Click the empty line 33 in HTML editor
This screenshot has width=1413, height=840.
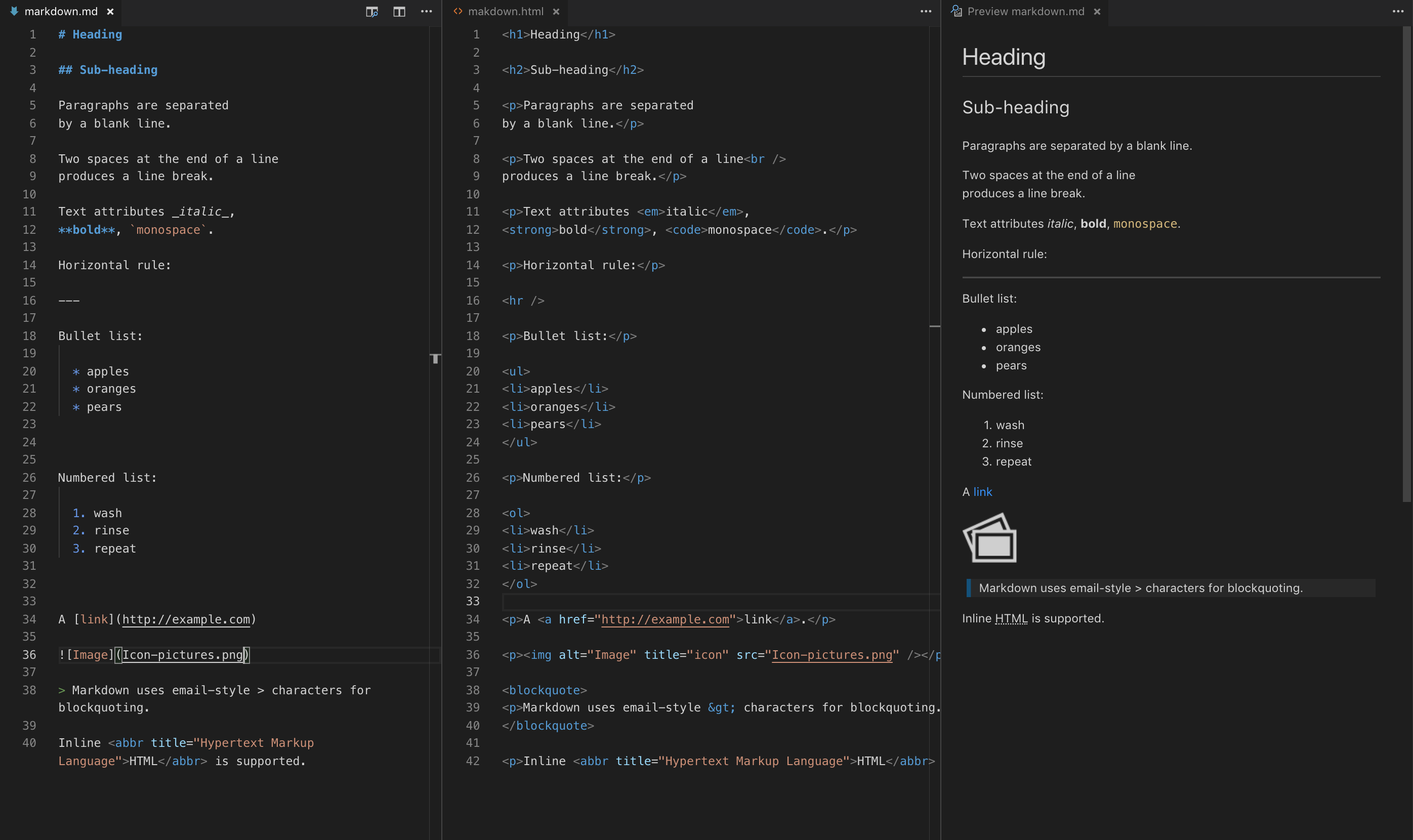[721, 601]
